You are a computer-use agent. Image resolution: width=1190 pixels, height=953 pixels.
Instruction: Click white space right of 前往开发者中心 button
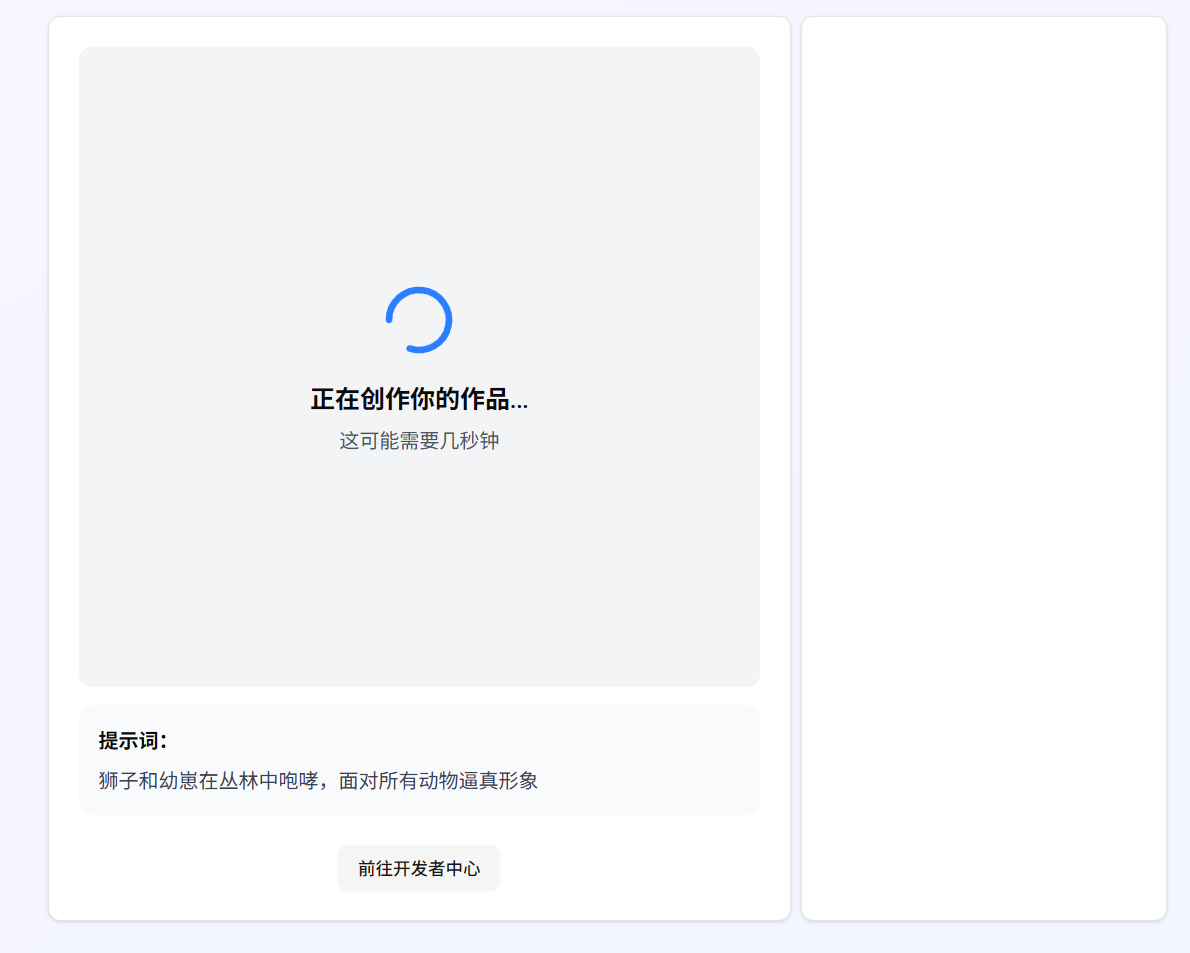pos(640,868)
